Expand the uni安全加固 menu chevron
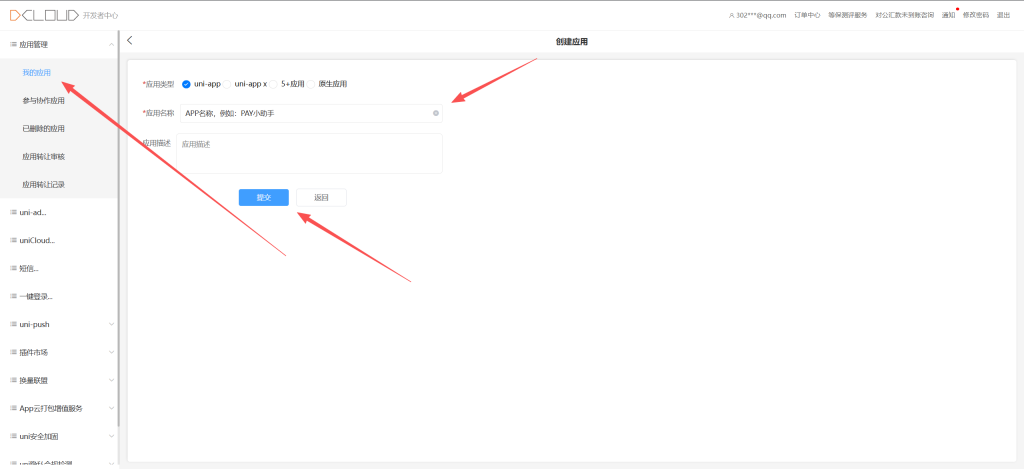This screenshot has width=1024, height=469. tap(111, 436)
